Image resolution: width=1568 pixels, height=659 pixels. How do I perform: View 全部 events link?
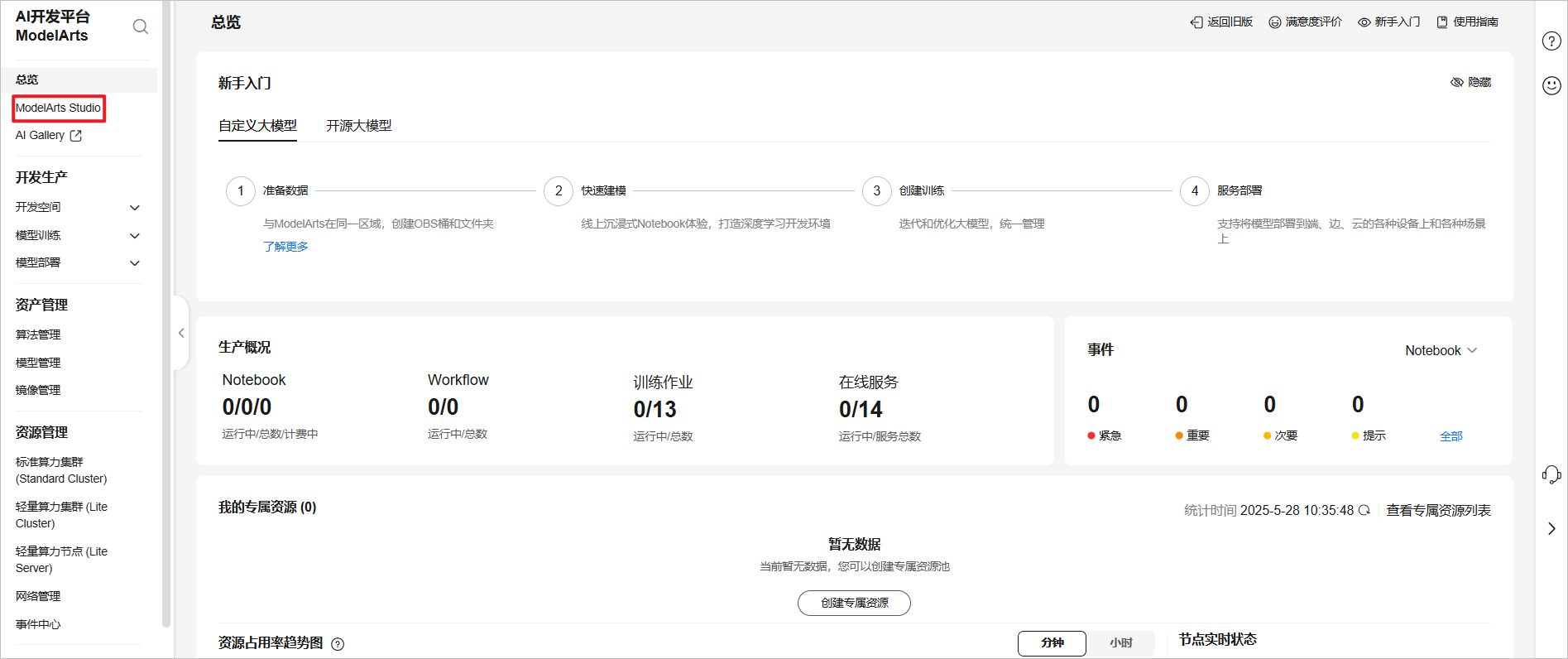pos(1451,436)
